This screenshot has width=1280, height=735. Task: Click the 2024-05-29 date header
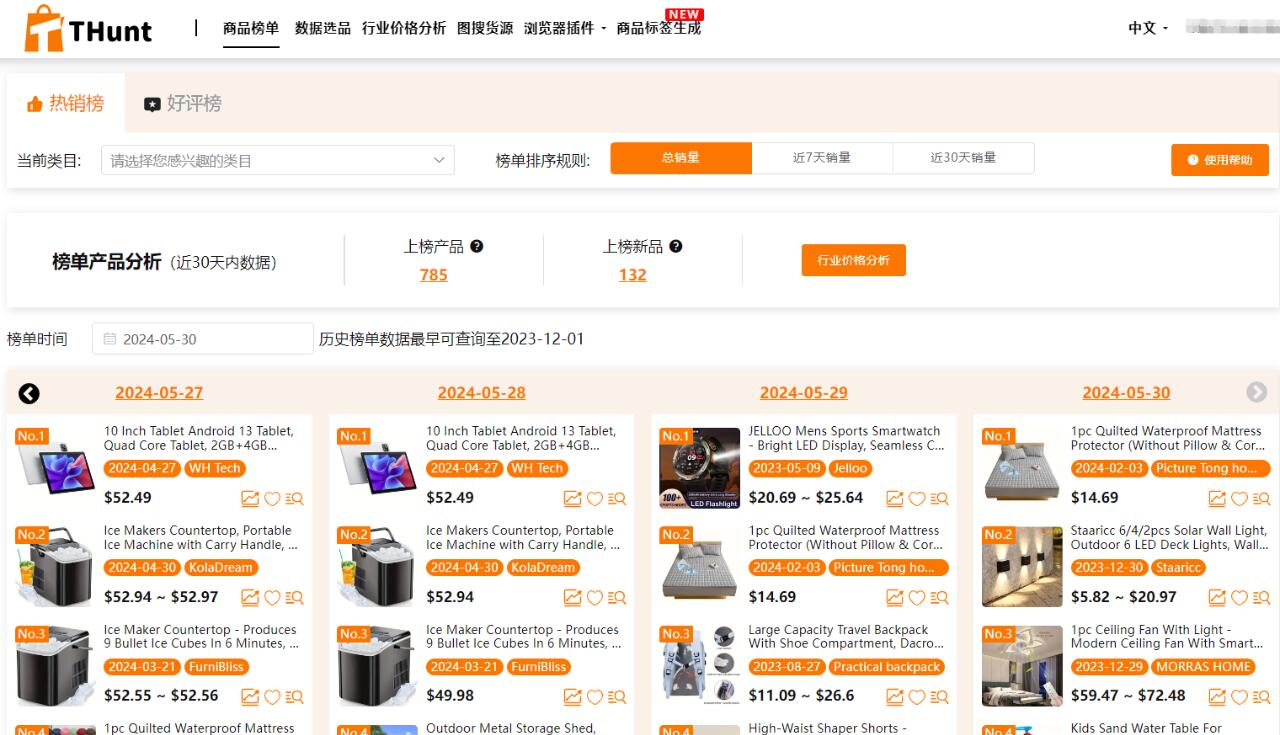point(804,393)
